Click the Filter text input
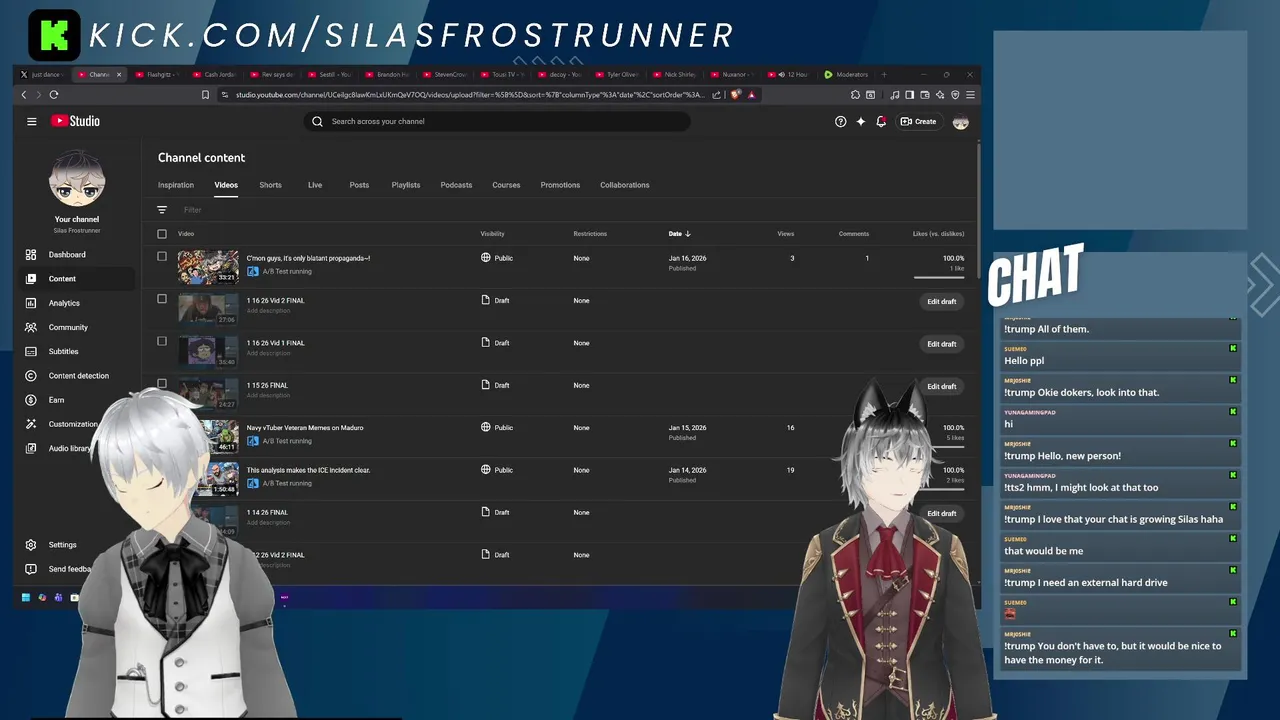 pos(193,210)
